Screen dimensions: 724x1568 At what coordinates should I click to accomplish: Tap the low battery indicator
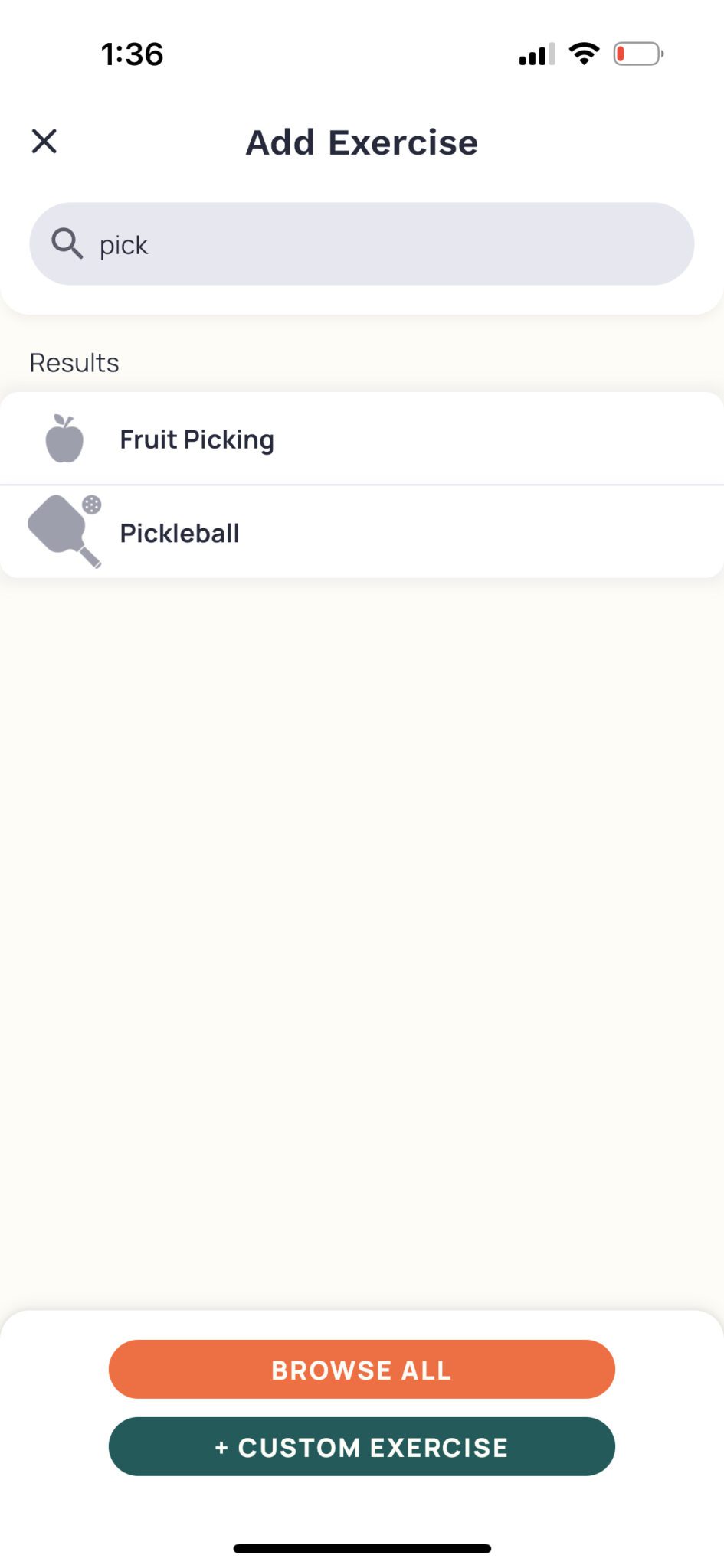637,54
